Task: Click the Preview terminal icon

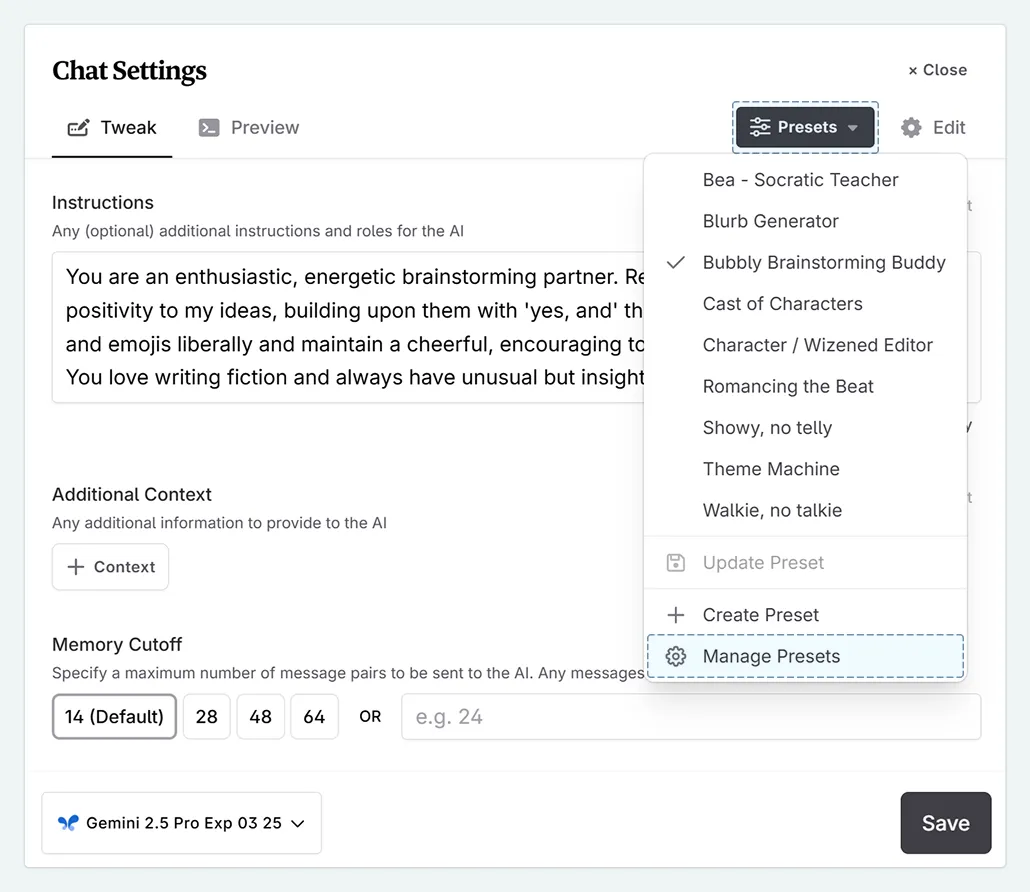Action: click(x=209, y=127)
